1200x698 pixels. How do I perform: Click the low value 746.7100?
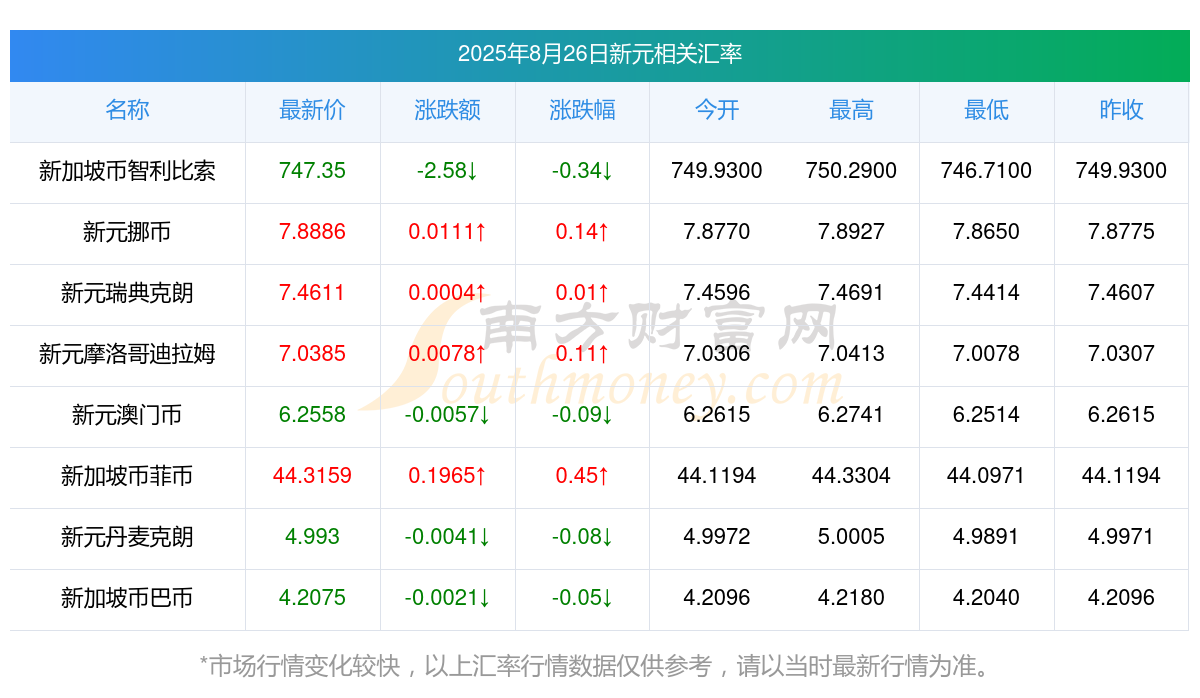pos(986,171)
